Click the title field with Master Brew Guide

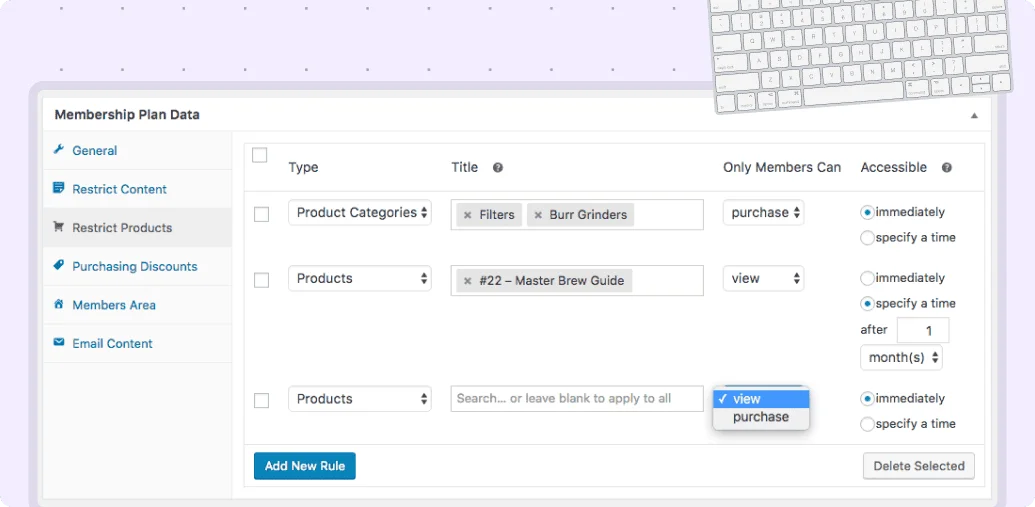coord(577,281)
